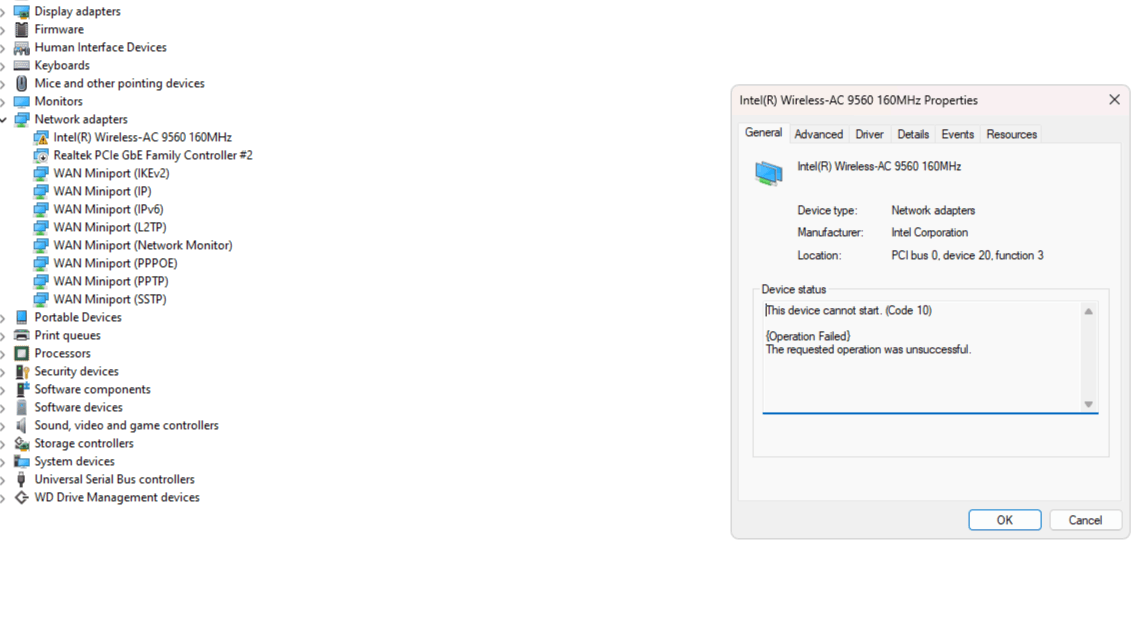Image resolution: width=1145 pixels, height=644 pixels.
Task: Click the Firmware category icon
Action: tap(22, 29)
